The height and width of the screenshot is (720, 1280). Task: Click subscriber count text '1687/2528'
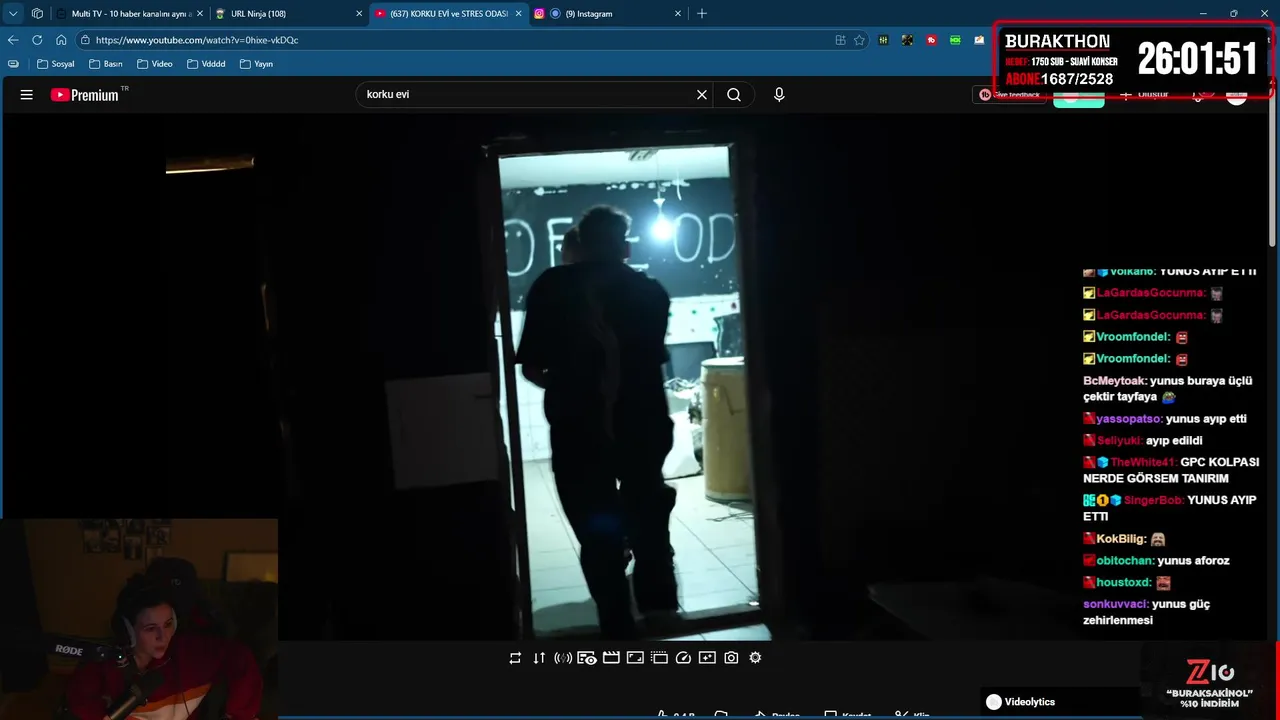tap(1077, 79)
